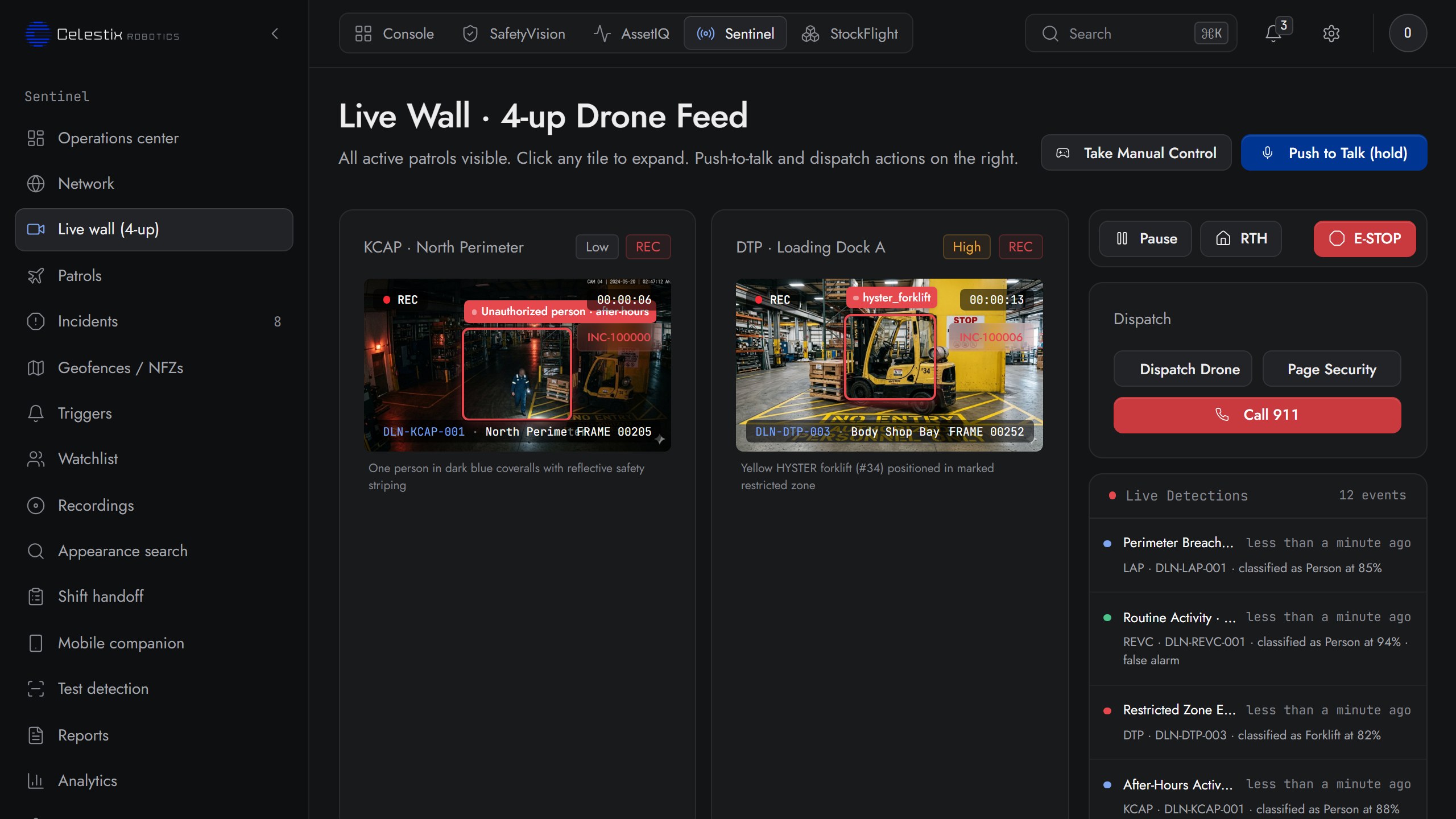The height and width of the screenshot is (819, 1456).
Task: Select Live wall (4-up) menu item
Action: pos(154,229)
